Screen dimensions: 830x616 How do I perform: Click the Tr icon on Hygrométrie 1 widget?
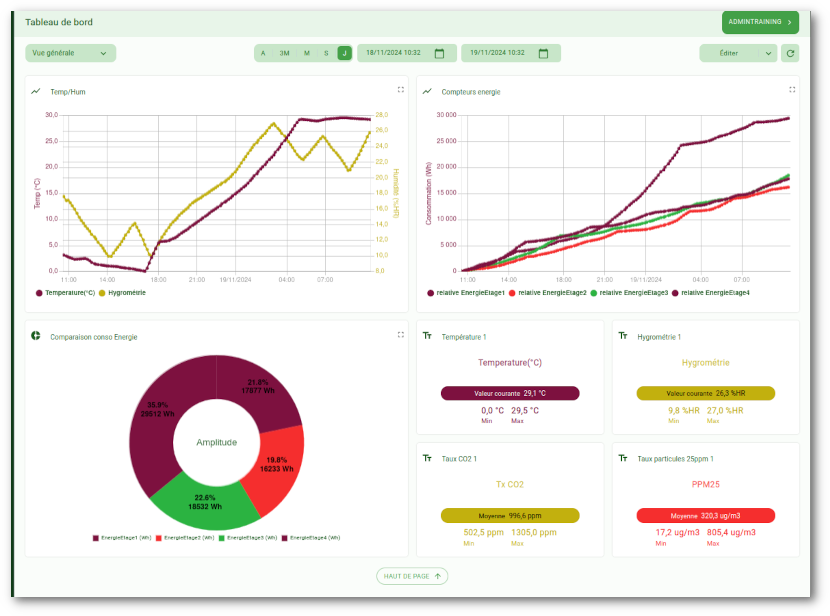622,337
